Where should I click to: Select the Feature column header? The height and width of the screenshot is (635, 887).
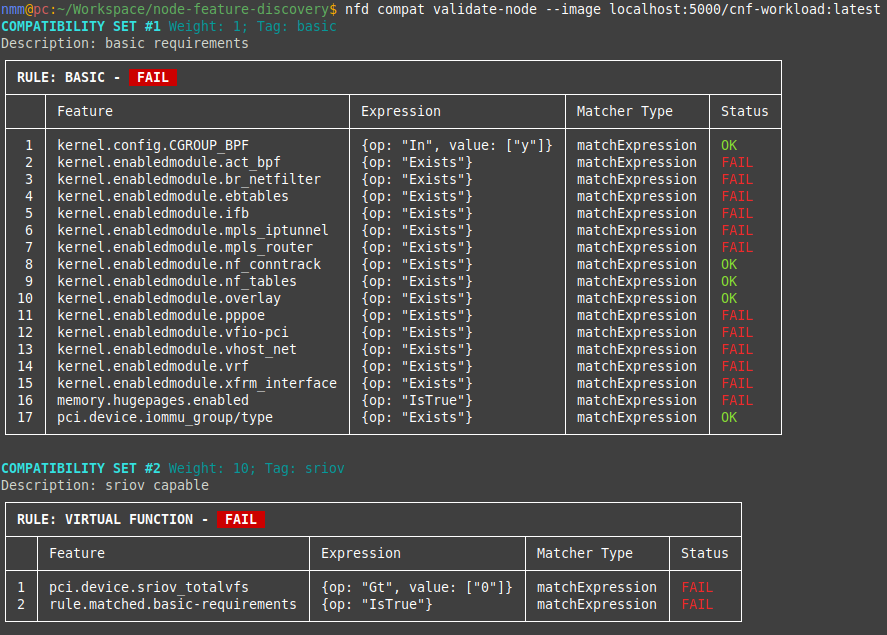pyautogui.click(x=84, y=111)
